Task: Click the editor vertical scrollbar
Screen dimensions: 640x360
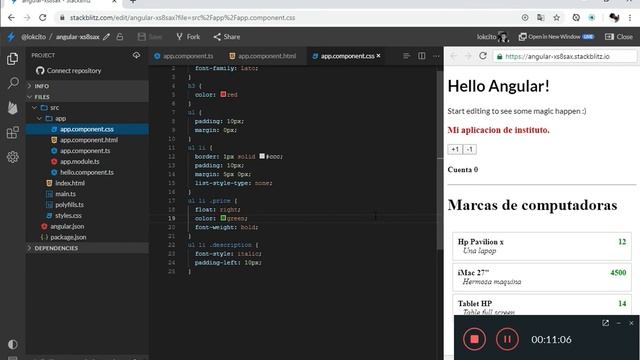Action: tap(440, 159)
